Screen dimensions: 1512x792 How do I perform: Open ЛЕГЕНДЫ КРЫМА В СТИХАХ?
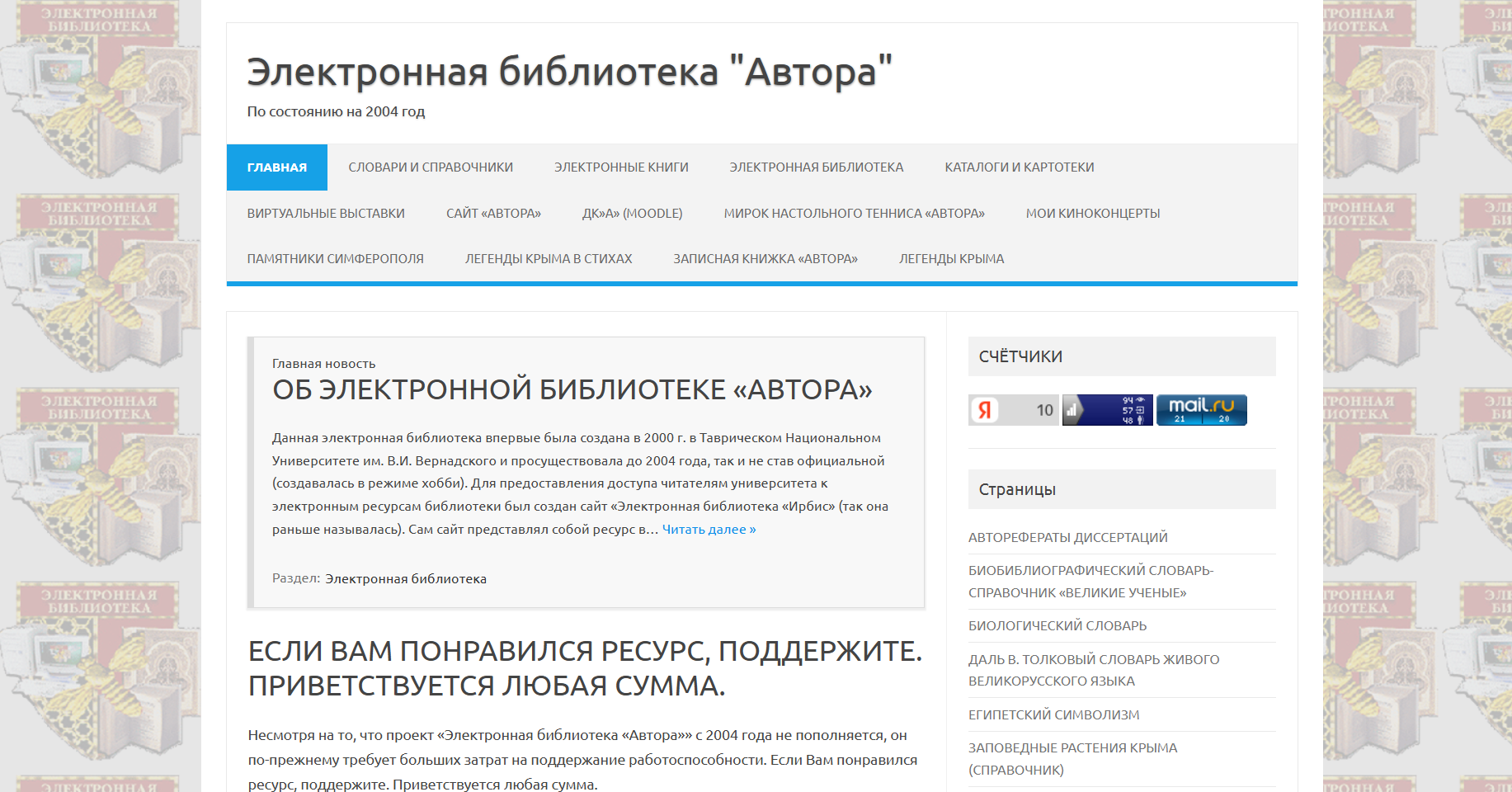549,259
